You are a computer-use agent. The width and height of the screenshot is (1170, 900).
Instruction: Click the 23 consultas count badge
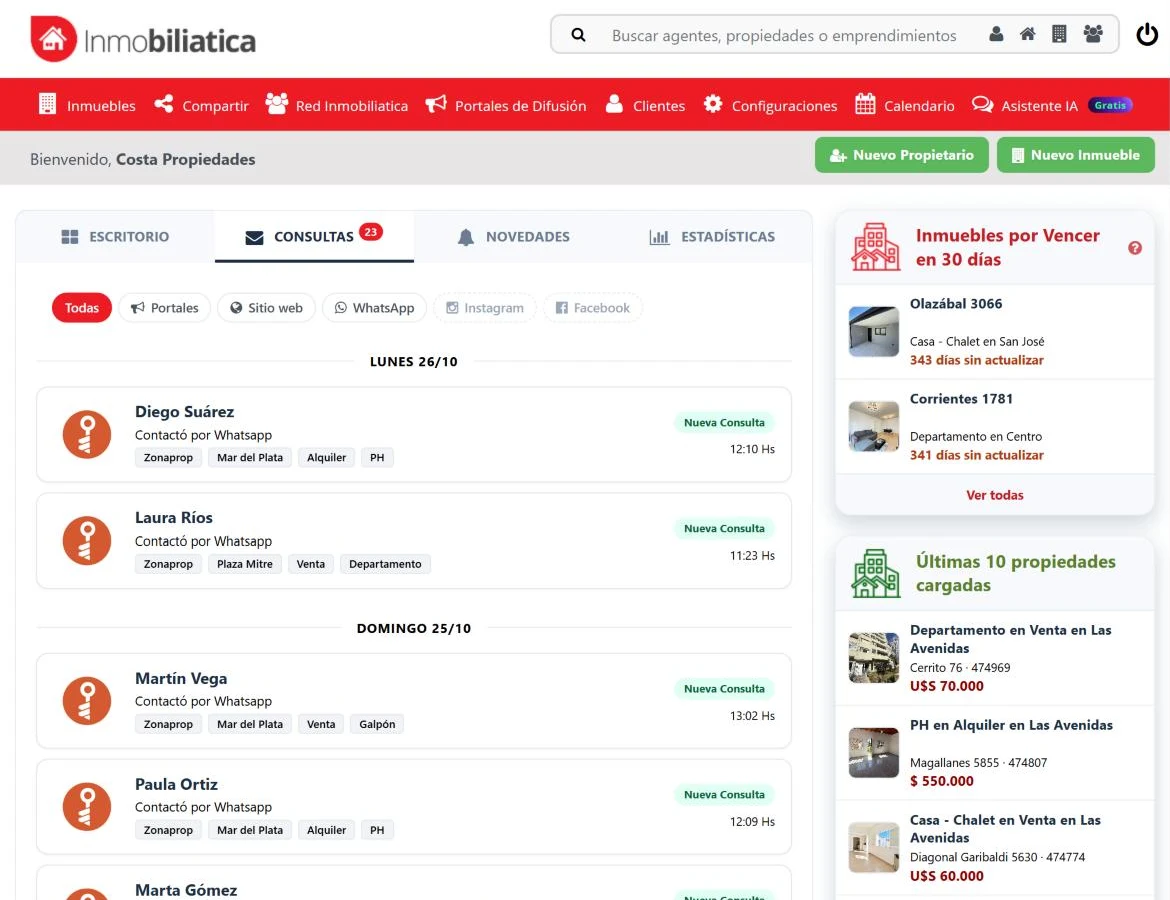tap(371, 231)
